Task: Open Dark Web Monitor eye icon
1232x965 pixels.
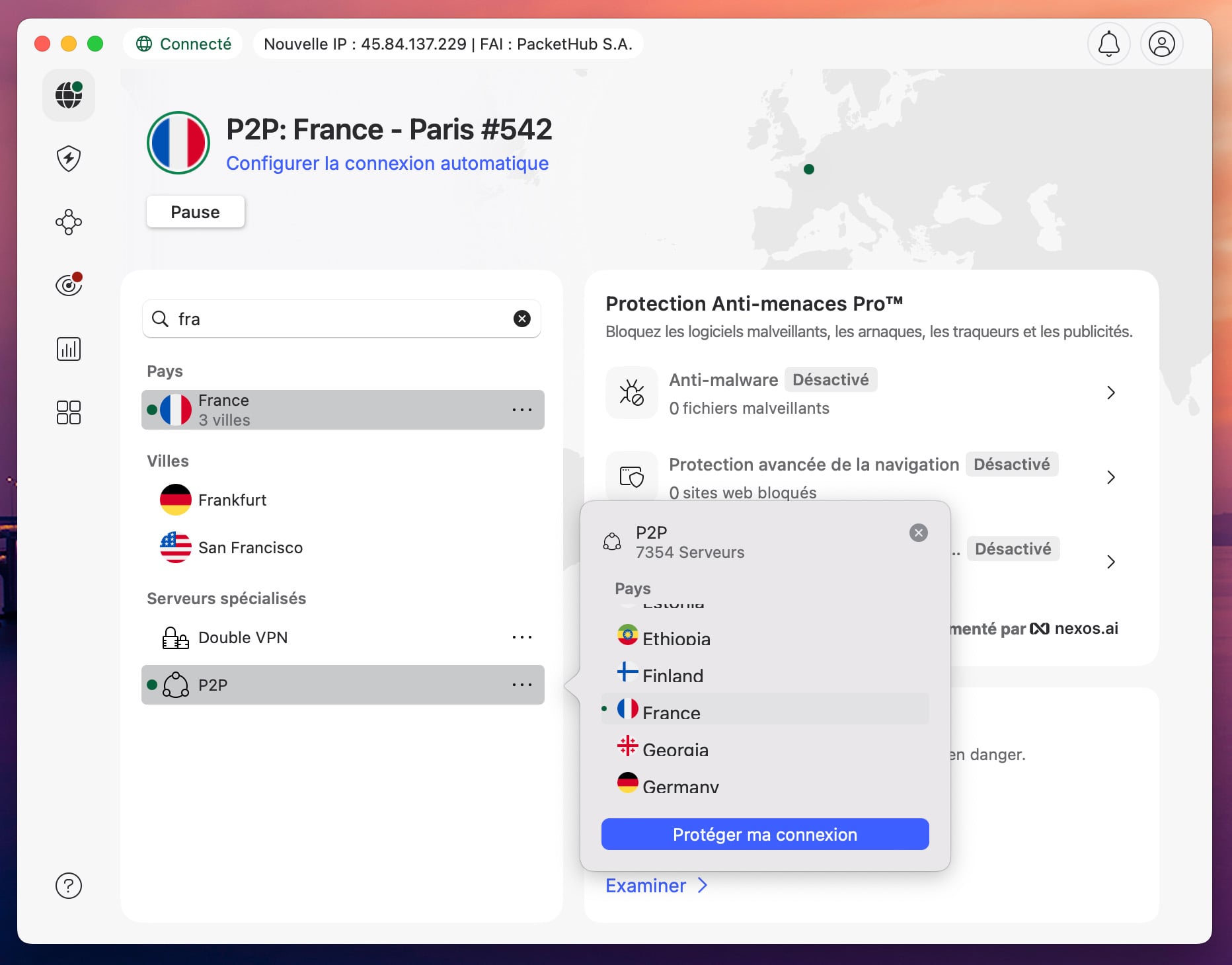Action: 68,284
